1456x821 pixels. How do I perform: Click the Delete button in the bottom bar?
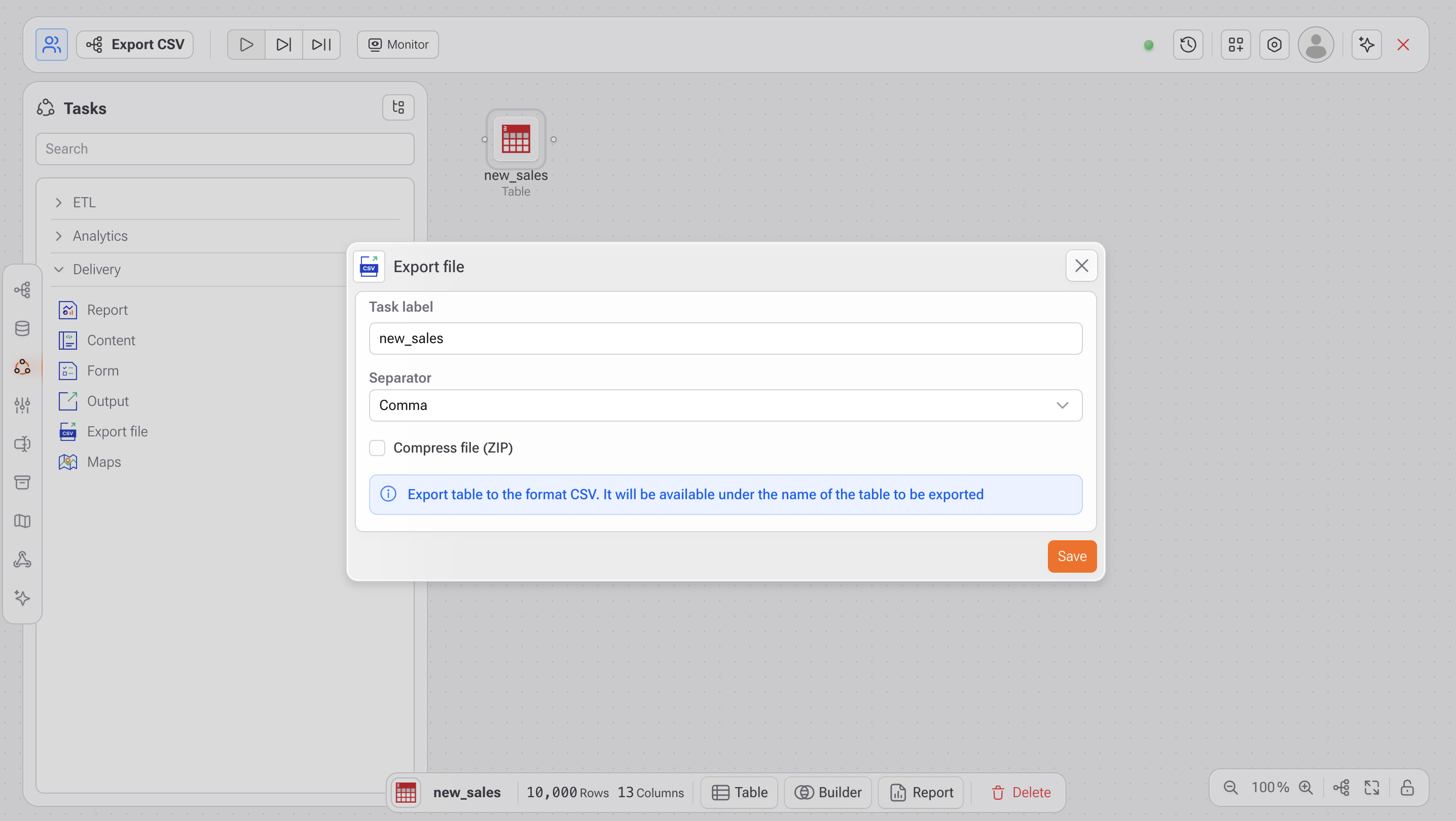click(x=1021, y=792)
